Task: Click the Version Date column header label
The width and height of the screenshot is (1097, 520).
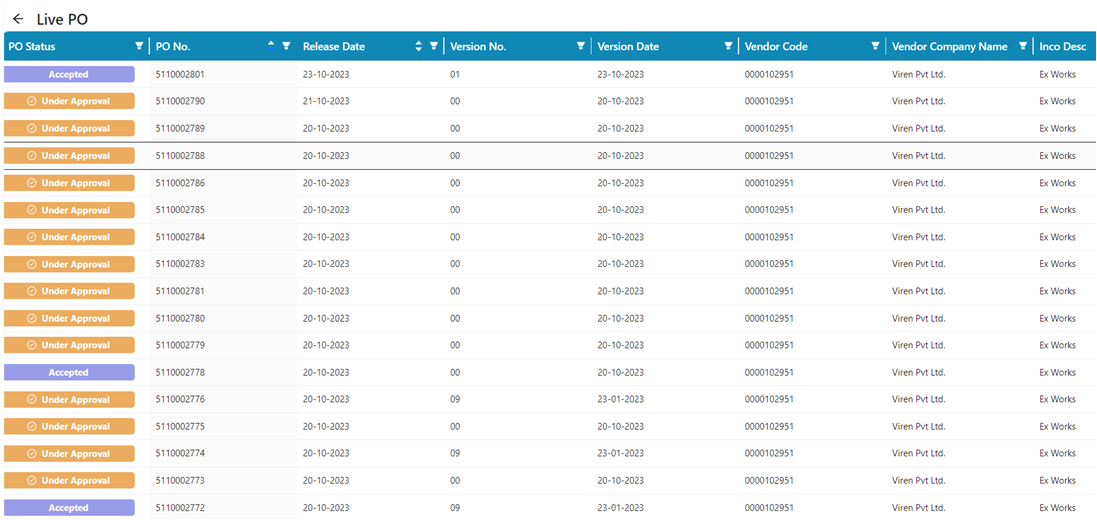Action: 628,47
